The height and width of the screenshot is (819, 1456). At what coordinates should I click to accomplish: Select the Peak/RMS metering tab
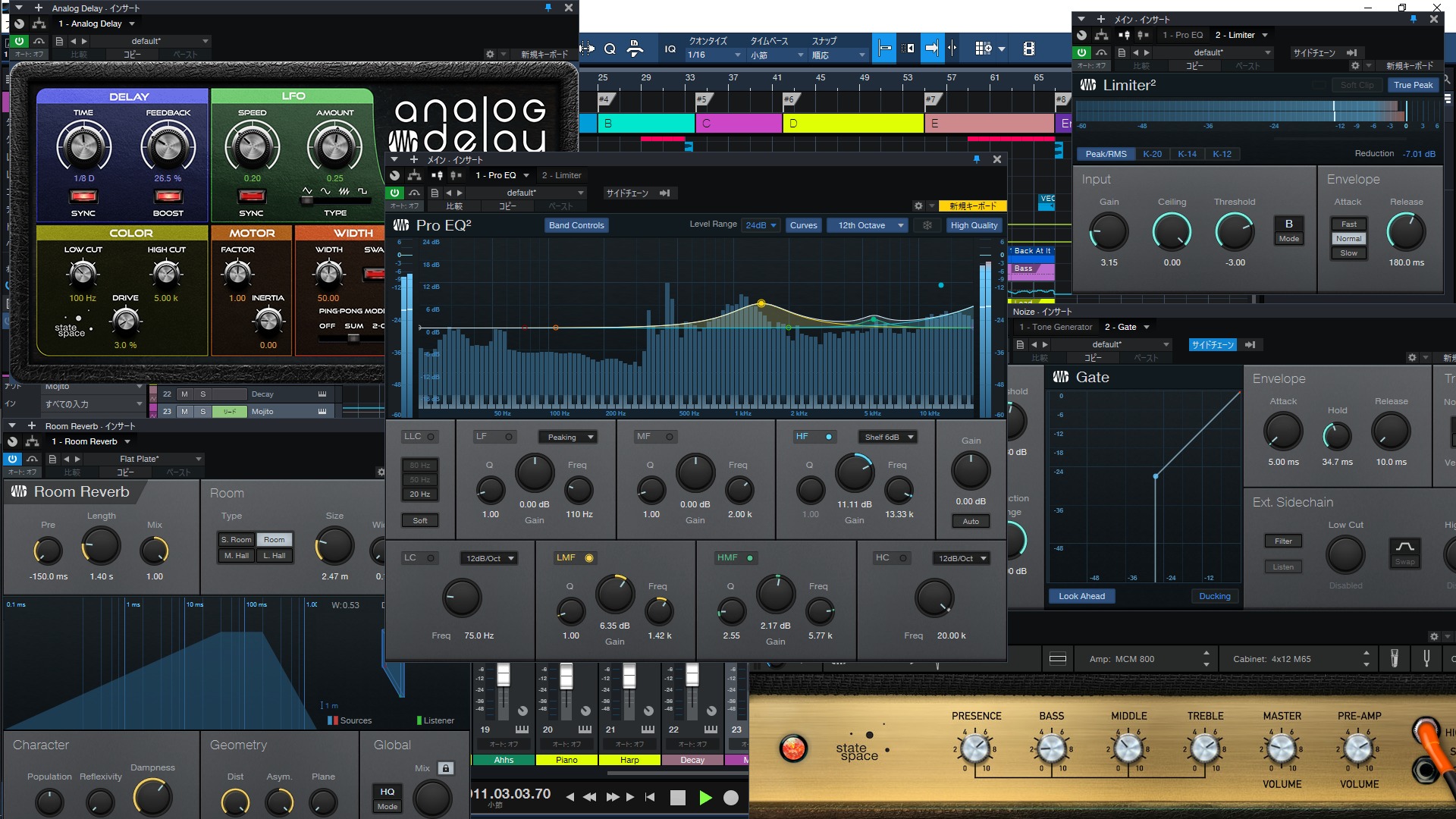click(1106, 154)
